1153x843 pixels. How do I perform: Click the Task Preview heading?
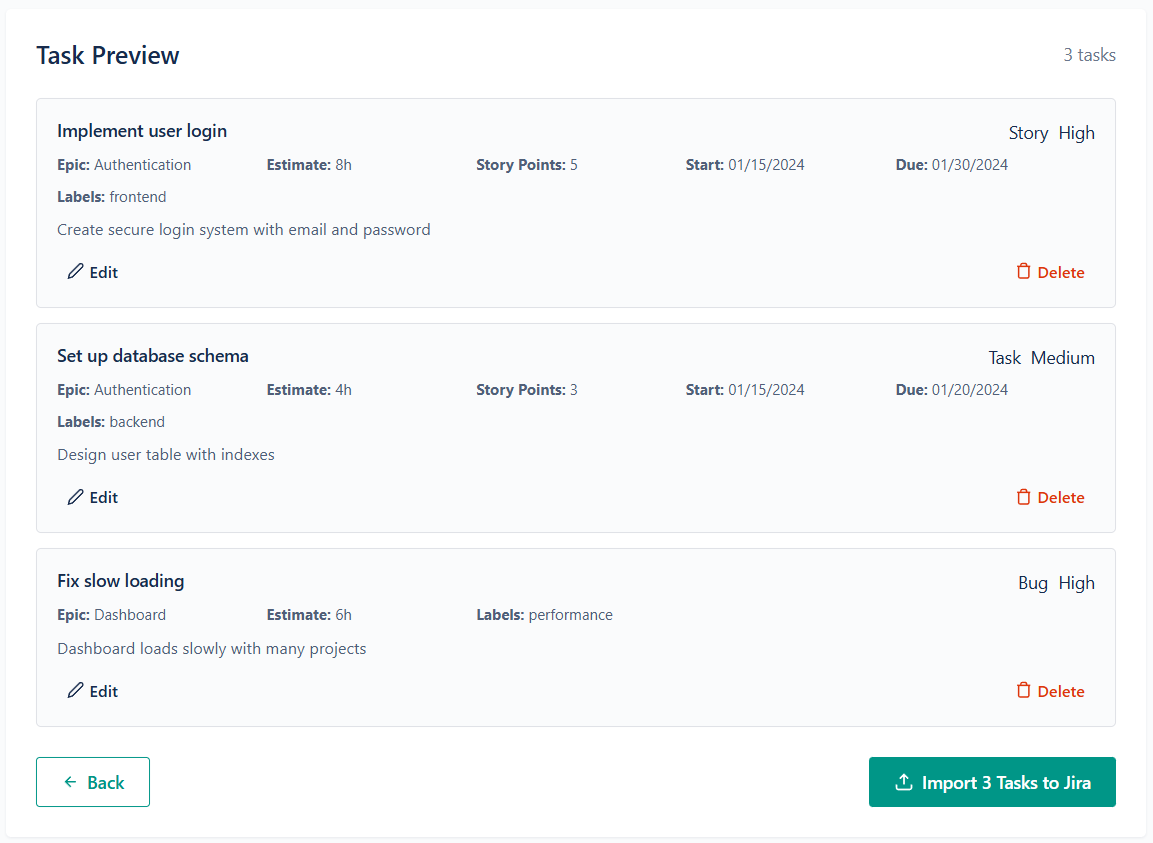[107, 55]
